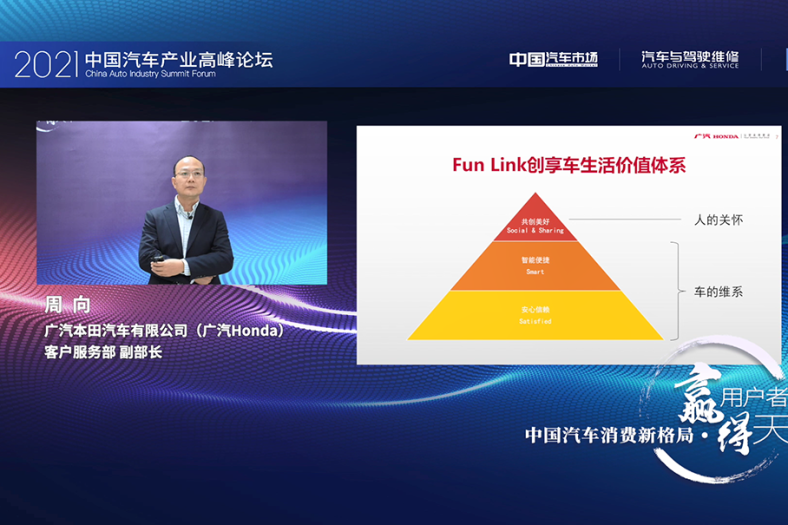Click the China Auto Industry Summit Forum subtitle
The height and width of the screenshot is (525, 788).
[x=150, y=73]
